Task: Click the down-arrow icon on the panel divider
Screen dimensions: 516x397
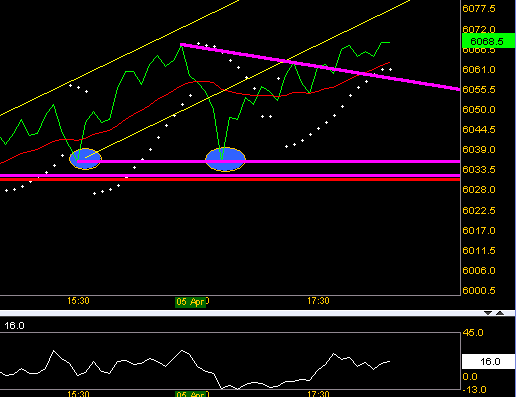Action: tap(488, 313)
